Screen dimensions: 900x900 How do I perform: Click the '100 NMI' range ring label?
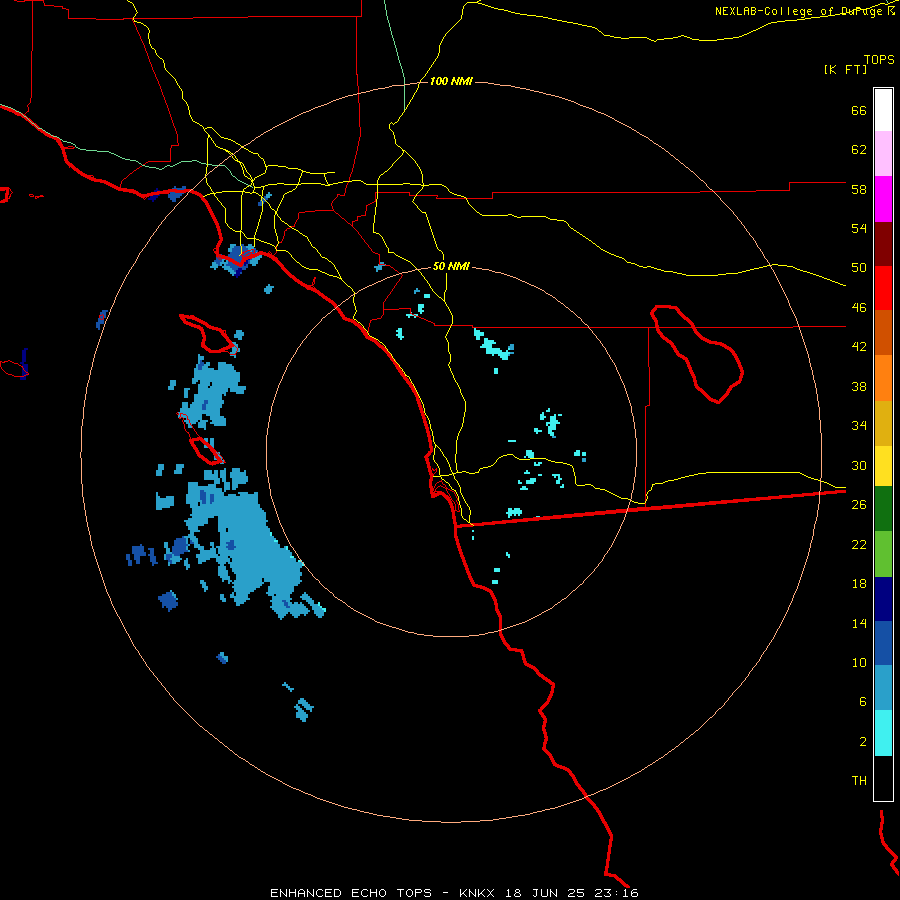(451, 82)
